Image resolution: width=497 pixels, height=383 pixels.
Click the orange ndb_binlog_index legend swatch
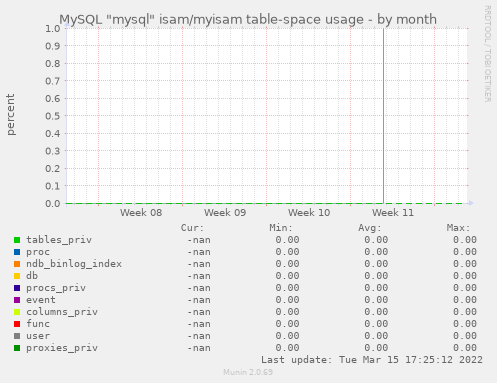point(17,264)
